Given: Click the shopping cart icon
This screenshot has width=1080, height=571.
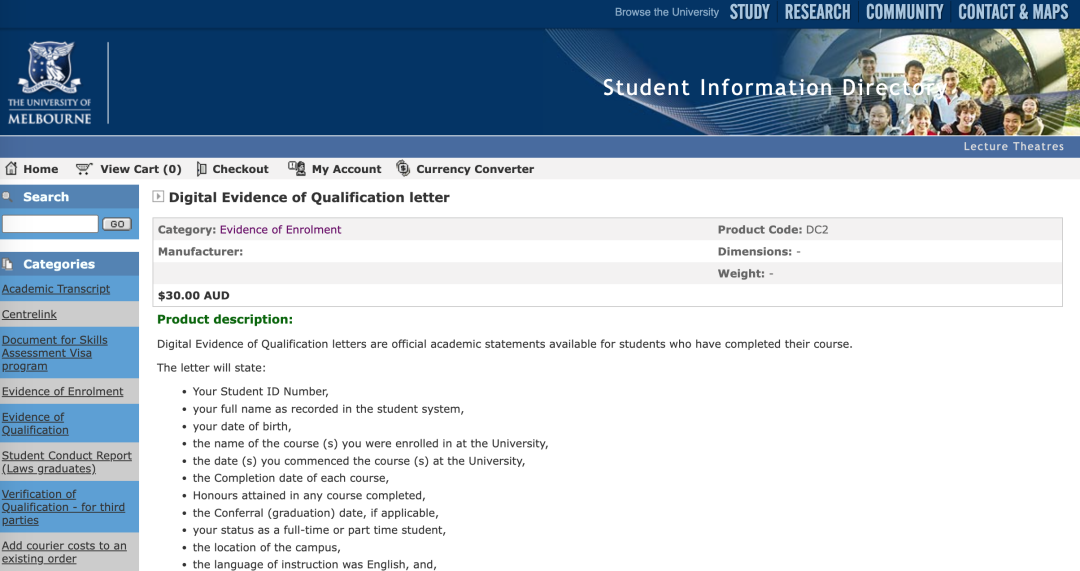Looking at the screenshot, I should 84,169.
